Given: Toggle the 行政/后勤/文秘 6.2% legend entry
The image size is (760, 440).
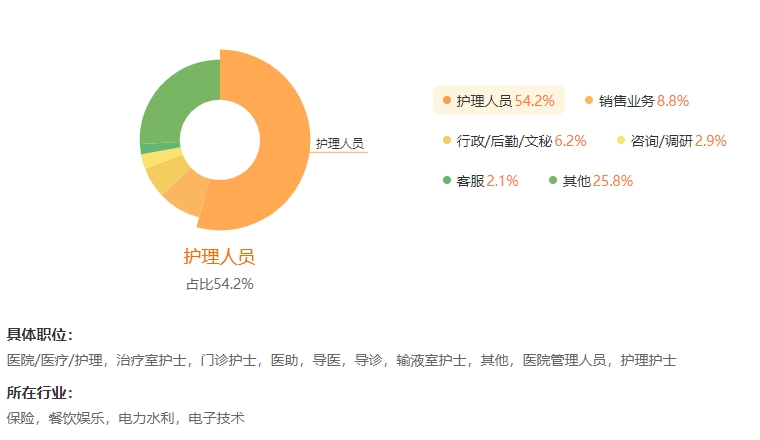Looking at the screenshot, I should tap(514, 141).
